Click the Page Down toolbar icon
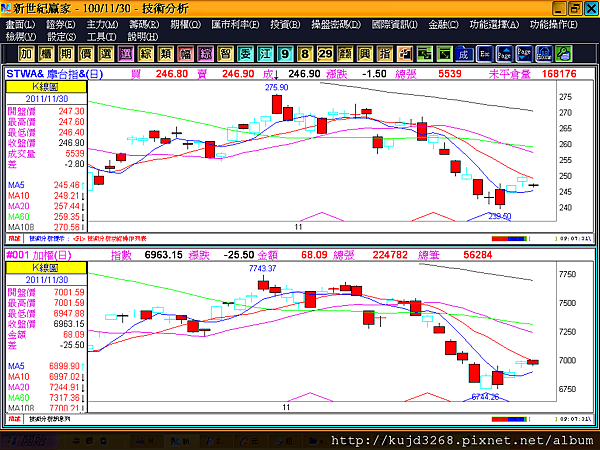This screenshot has height=450, width=600. point(524,54)
